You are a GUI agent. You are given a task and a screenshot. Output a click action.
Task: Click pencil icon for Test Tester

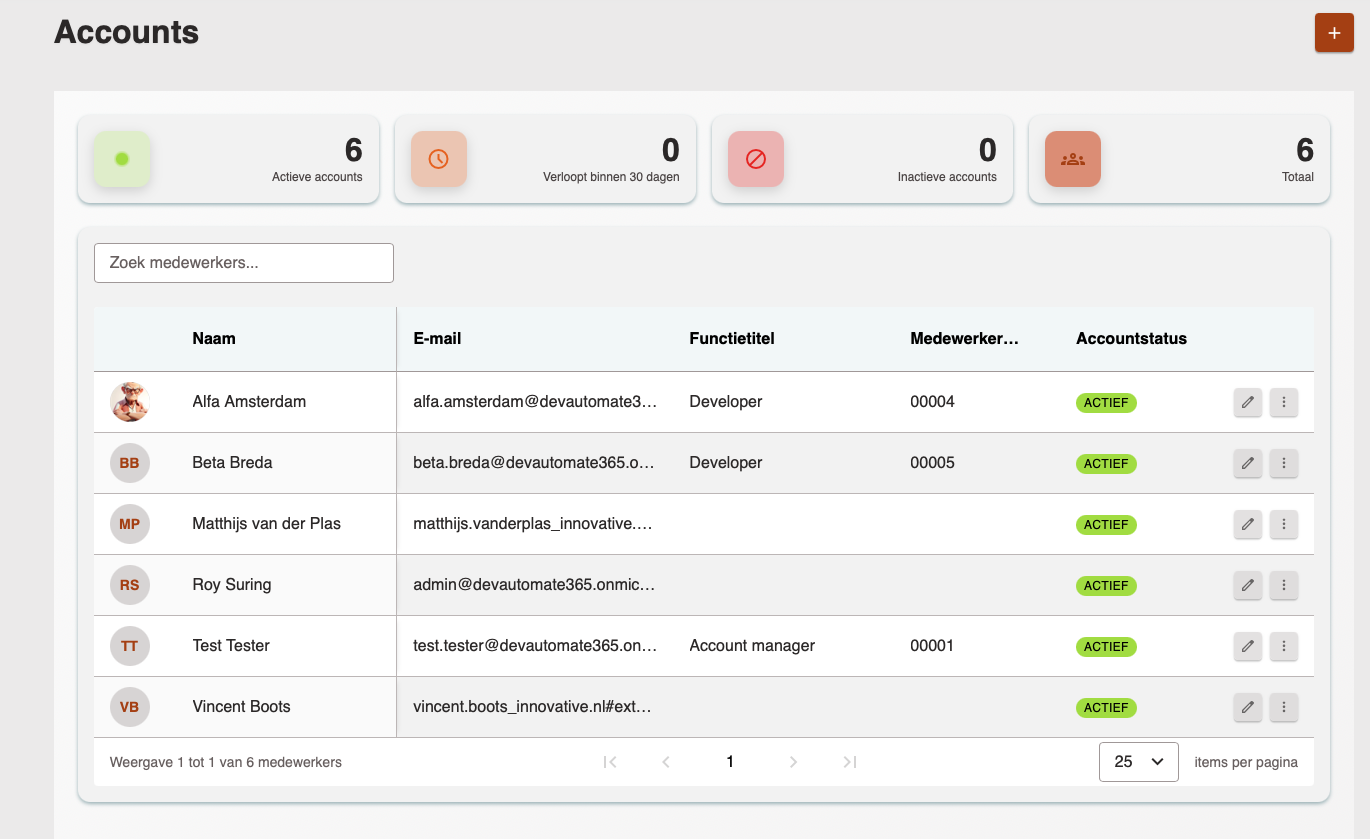point(1247,646)
